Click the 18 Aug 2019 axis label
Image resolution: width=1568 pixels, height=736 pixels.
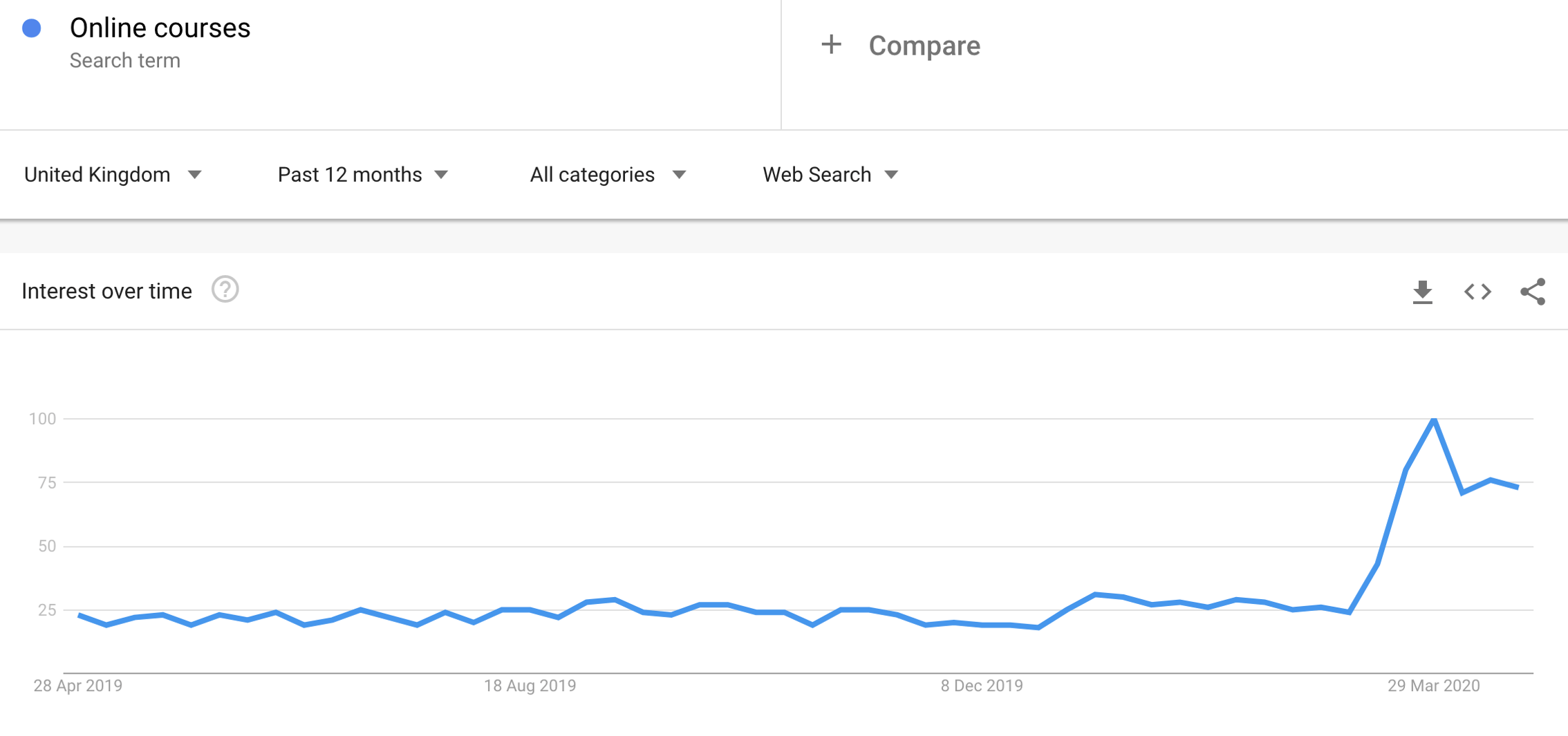tap(530, 686)
